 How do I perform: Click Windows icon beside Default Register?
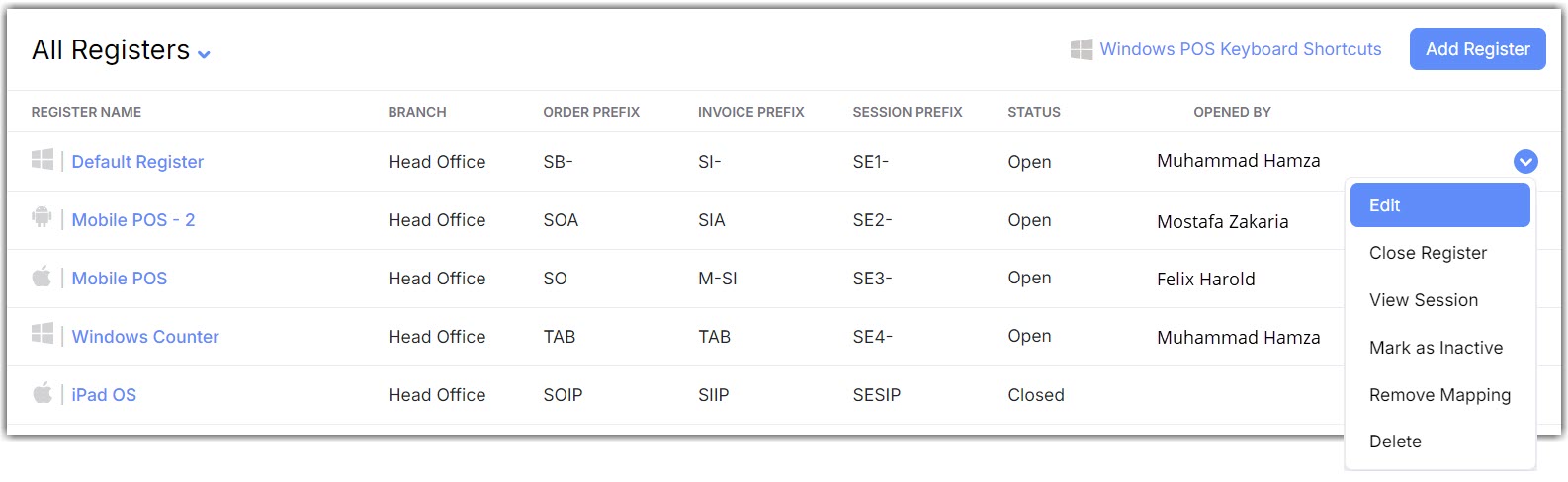(x=43, y=160)
